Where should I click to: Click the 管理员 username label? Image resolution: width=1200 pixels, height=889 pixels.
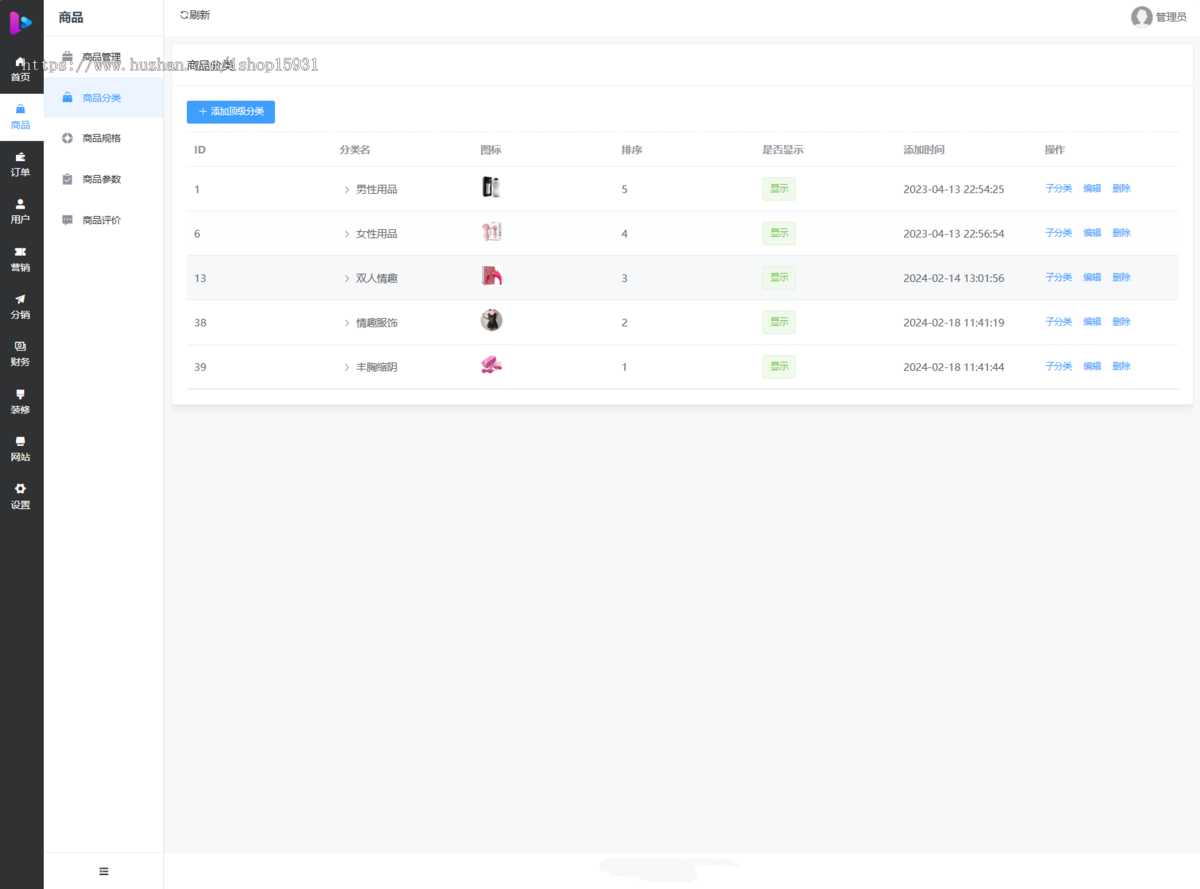click(x=1171, y=17)
